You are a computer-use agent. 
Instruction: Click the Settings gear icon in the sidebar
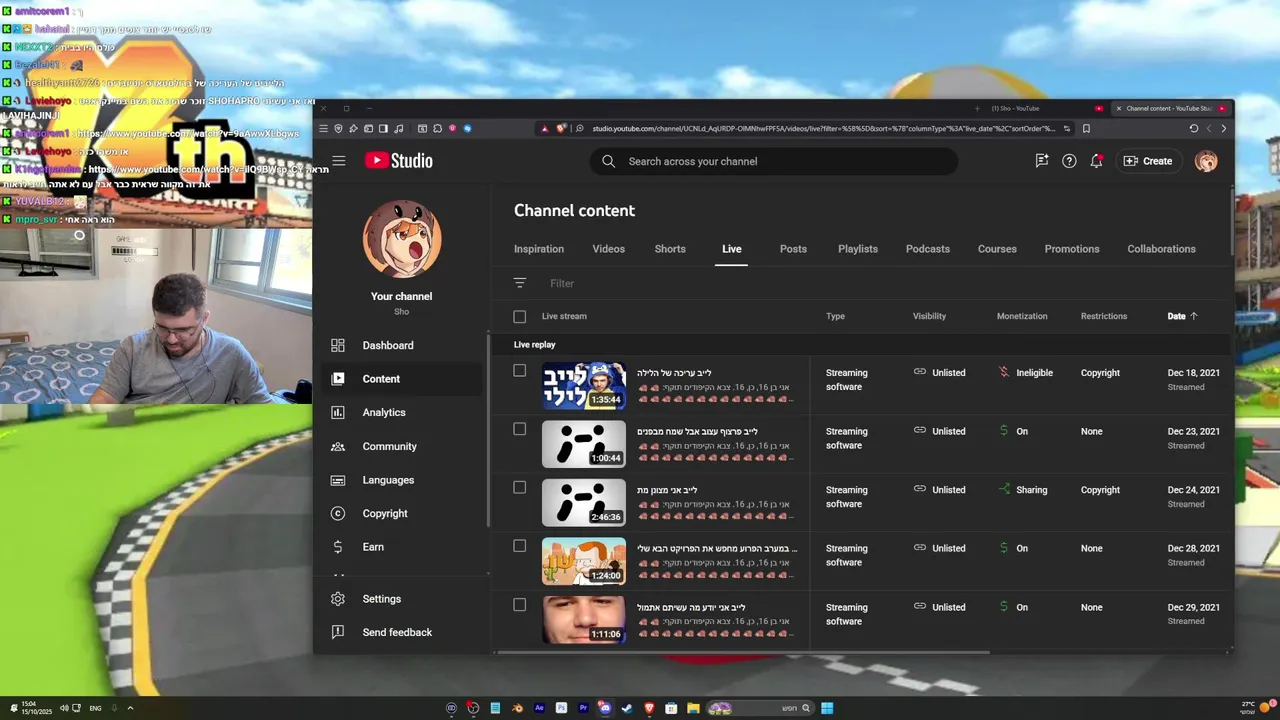pyautogui.click(x=338, y=599)
